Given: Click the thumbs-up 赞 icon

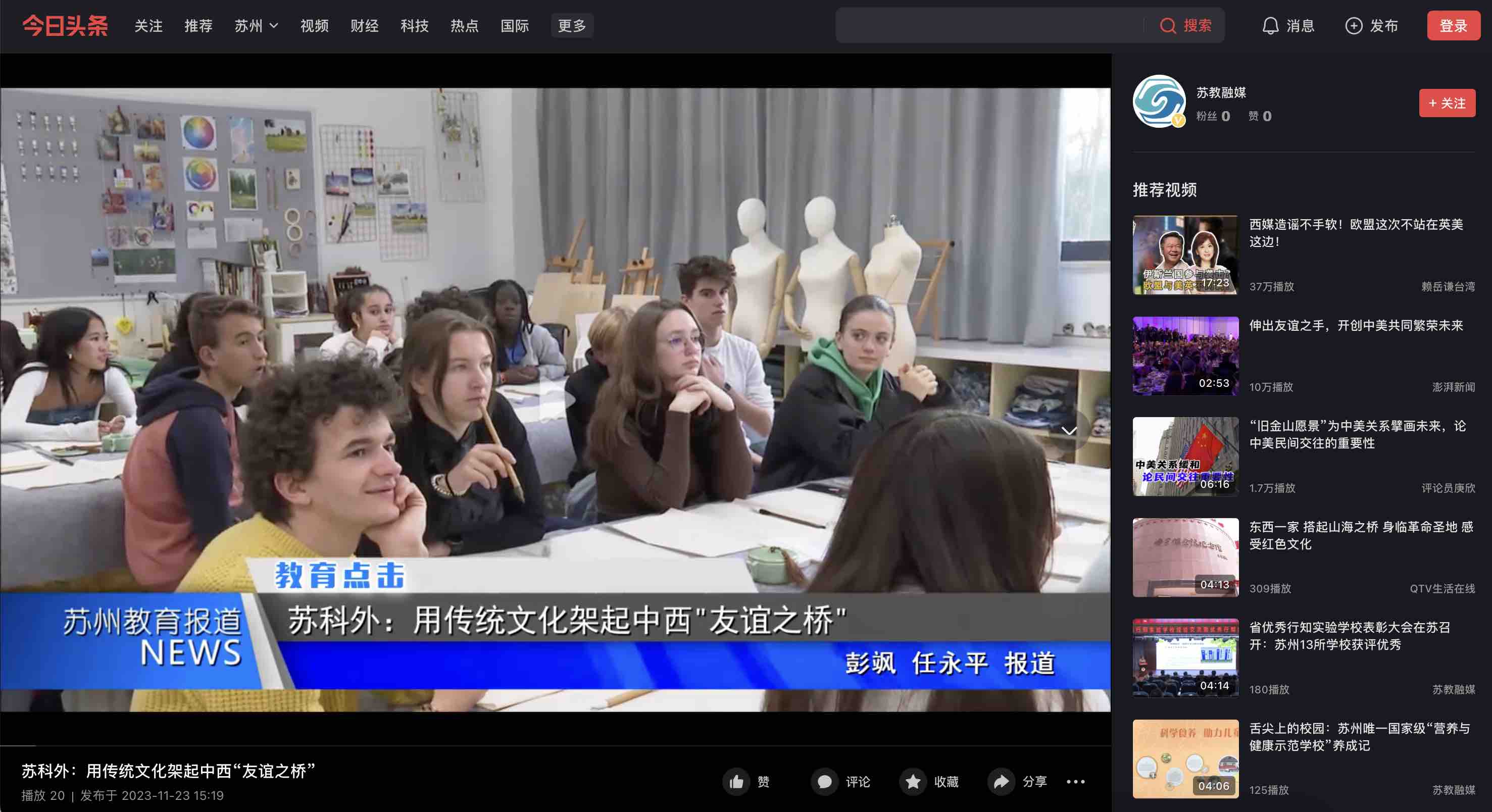Looking at the screenshot, I should click(736, 782).
